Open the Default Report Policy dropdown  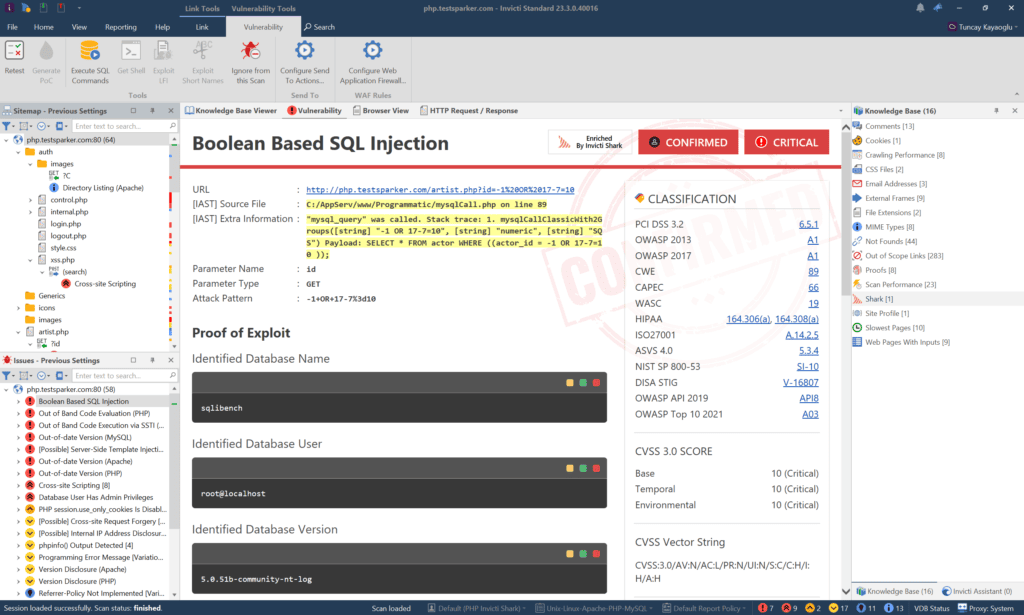[x=704, y=608]
